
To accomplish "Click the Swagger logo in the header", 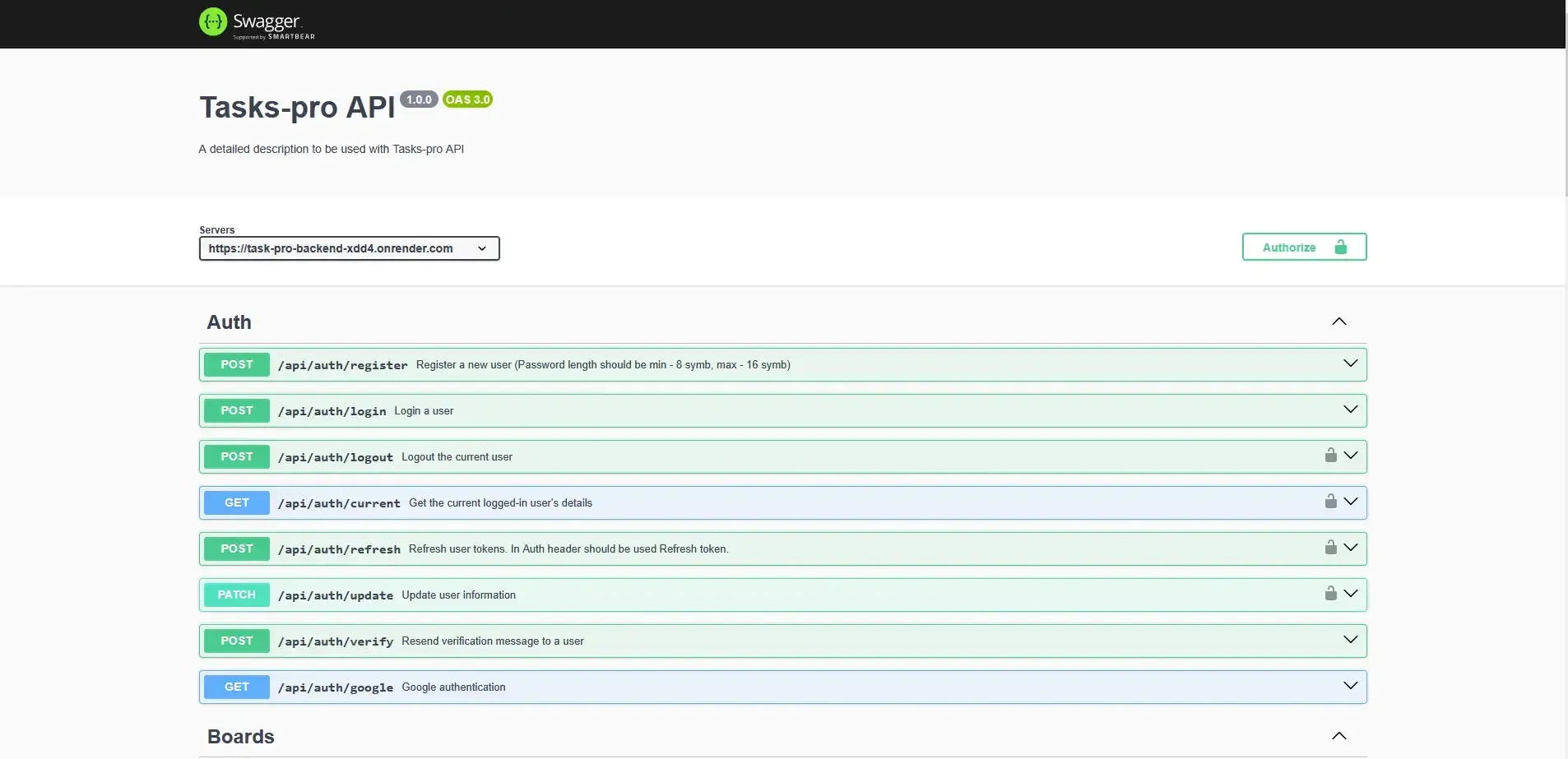I will coord(256,23).
